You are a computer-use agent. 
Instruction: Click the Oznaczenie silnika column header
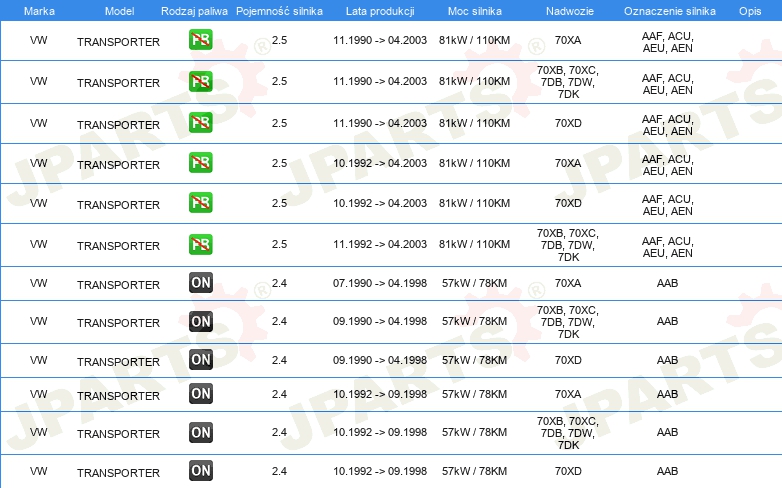[x=670, y=11]
